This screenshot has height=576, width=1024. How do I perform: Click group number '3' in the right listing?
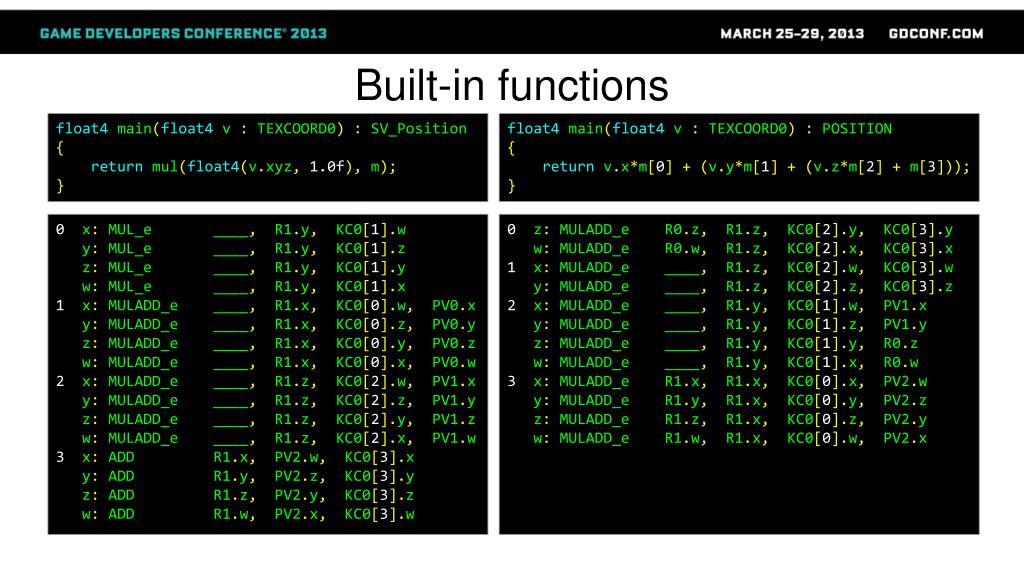pyautogui.click(x=511, y=381)
